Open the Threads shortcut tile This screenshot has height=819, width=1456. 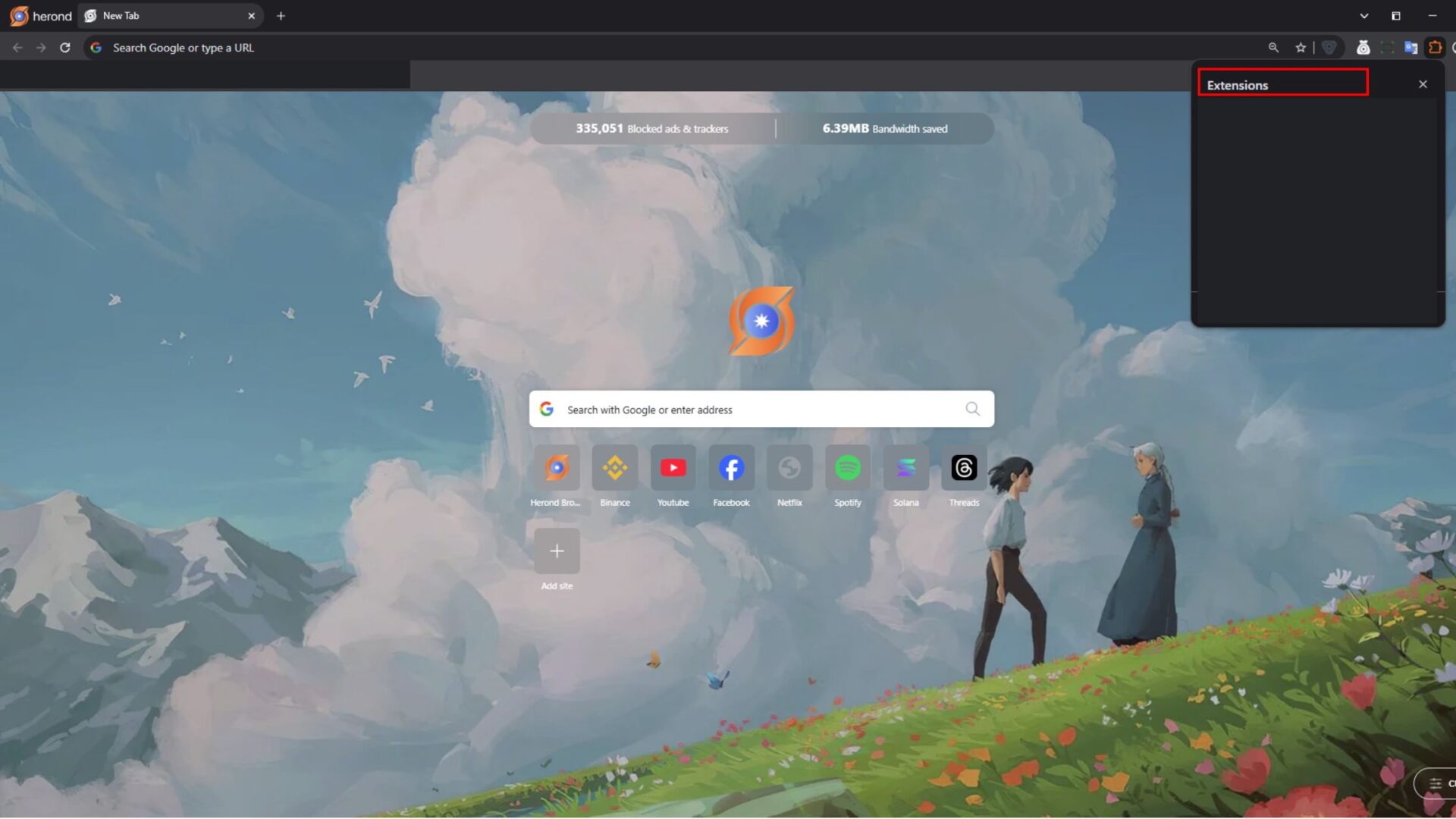pyautogui.click(x=964, y=468)
